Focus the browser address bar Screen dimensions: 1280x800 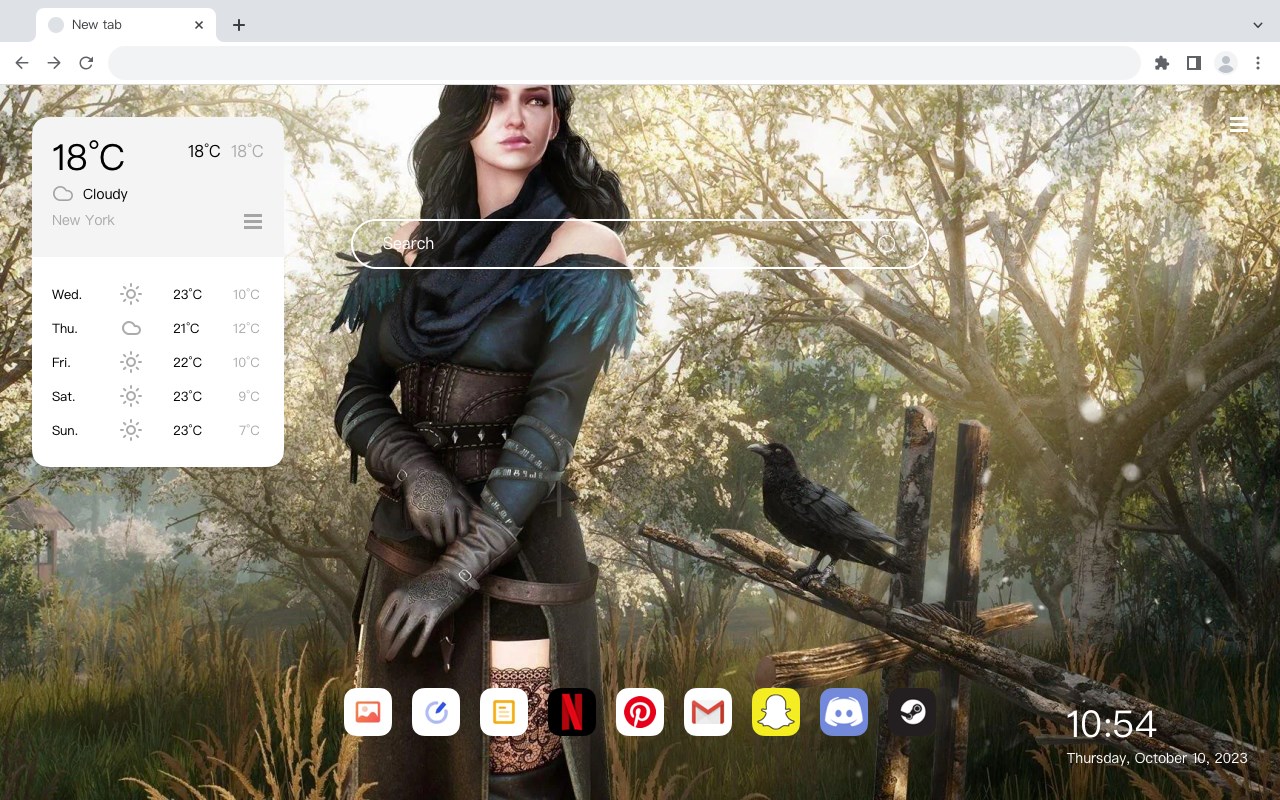click(624, 63)
